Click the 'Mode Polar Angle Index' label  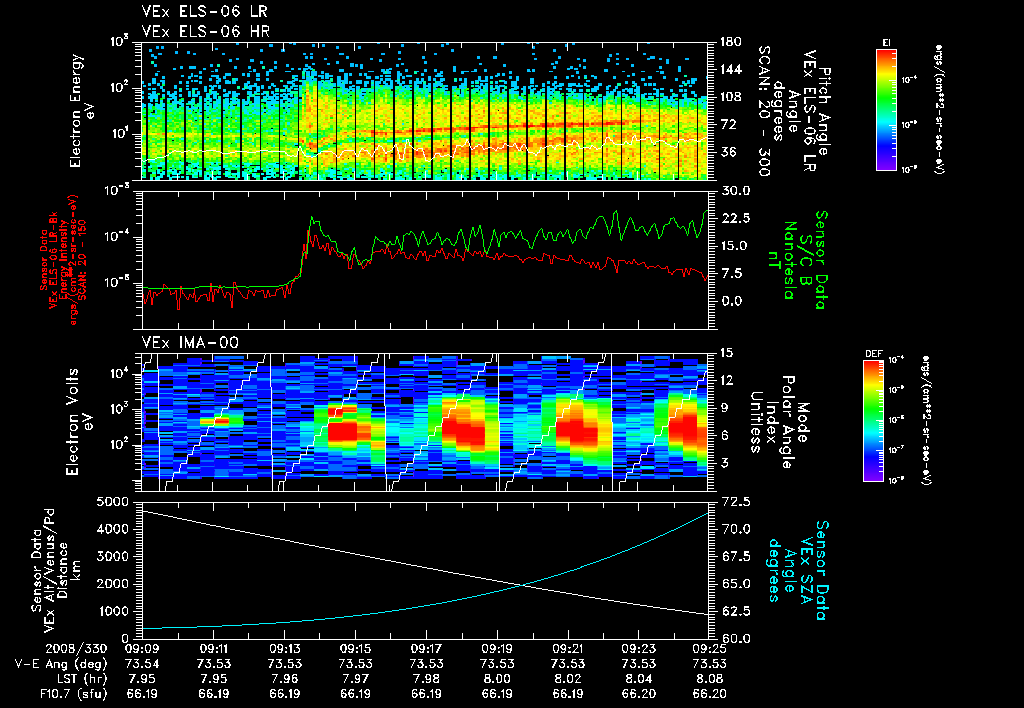click(x=779, y=422)
